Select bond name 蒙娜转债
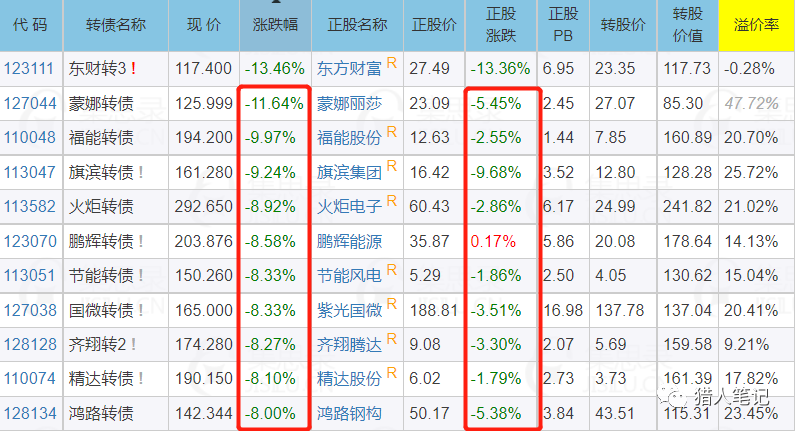 click(101, 103)
